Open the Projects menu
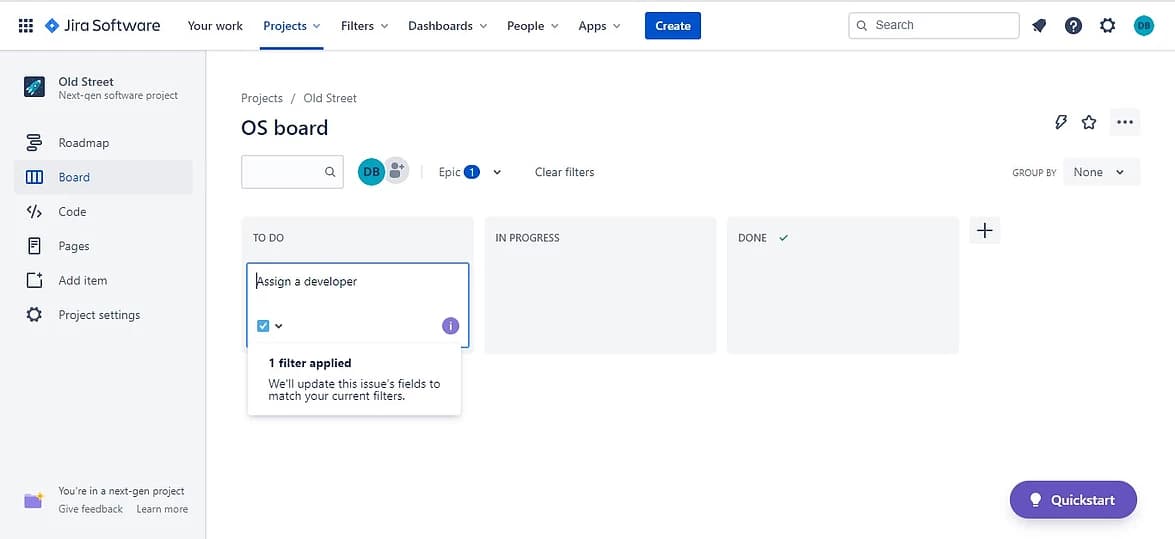Viewport: 1175px width, 539px height. pos(291,26)
